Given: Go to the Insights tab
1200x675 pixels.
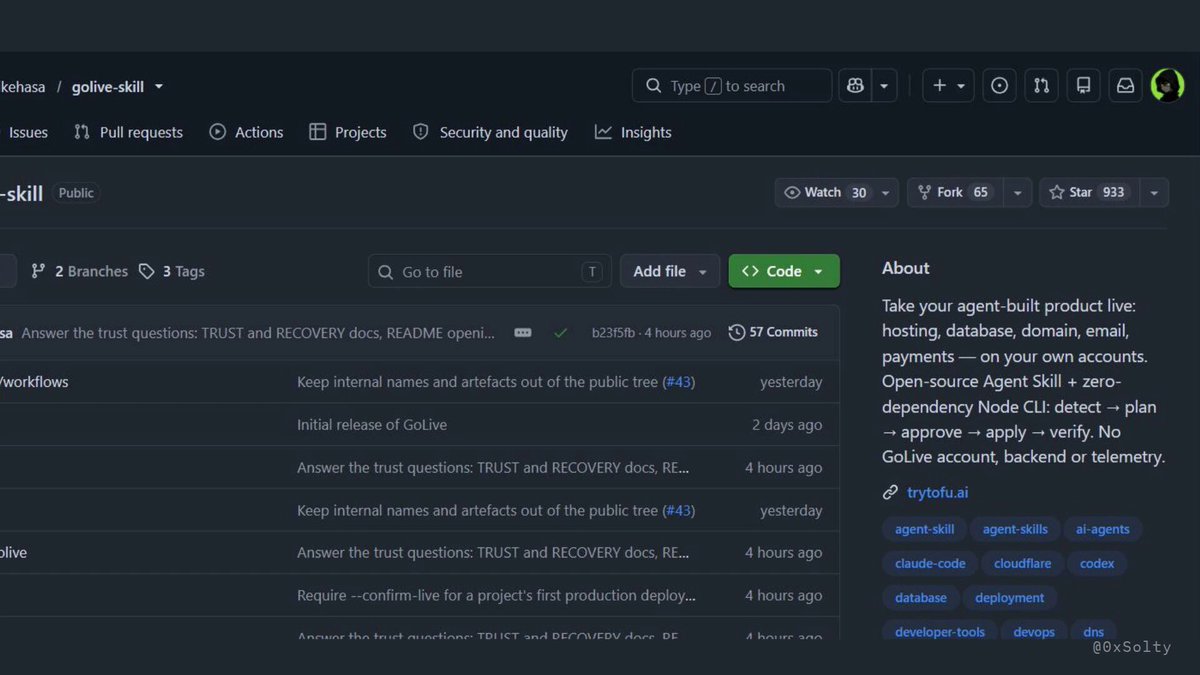Looking at the screenshot, I should tap(633, 132).
